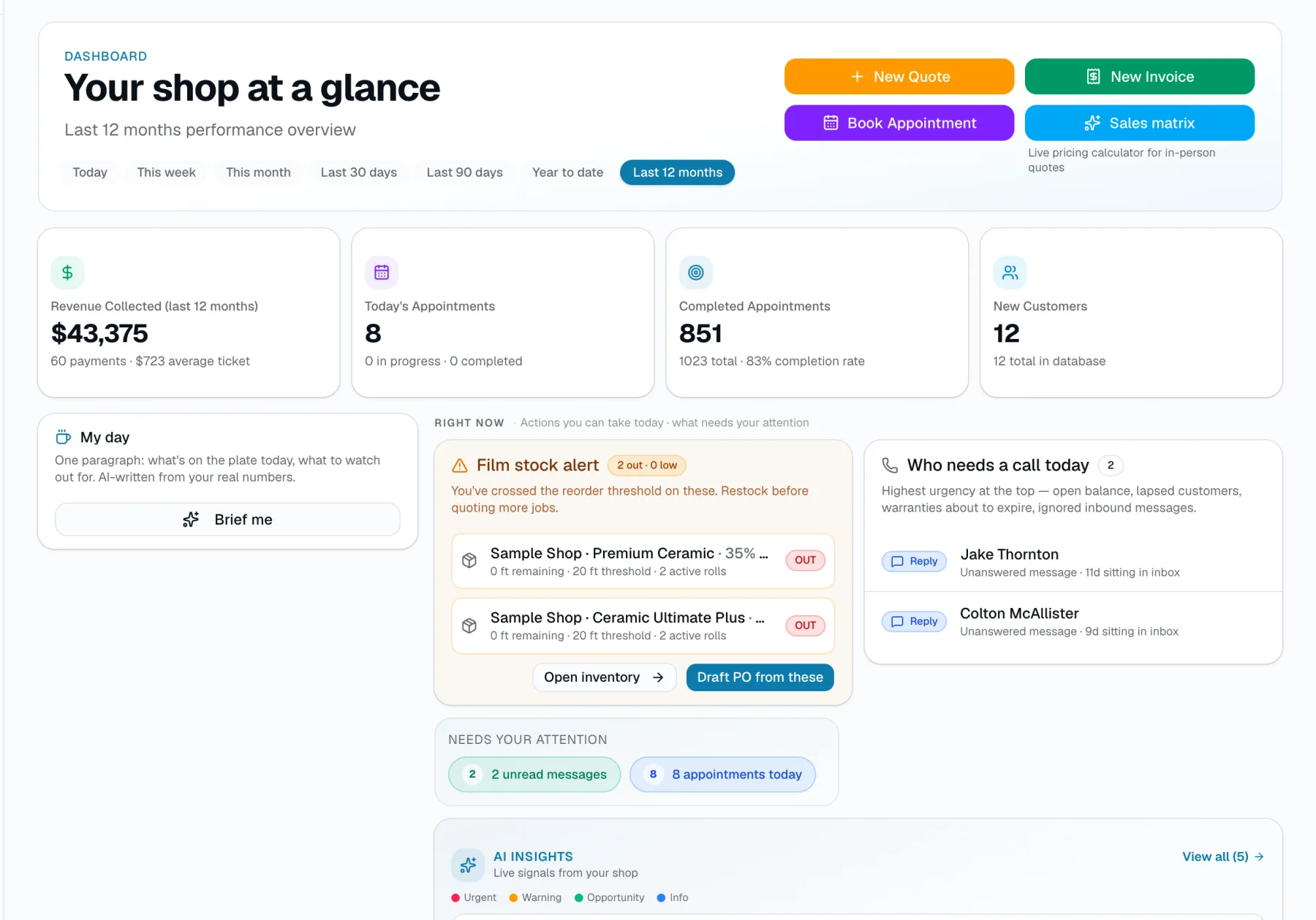Screen dimensions: 1316x920
Task: Create a New Quote
Action: (899, 77)
